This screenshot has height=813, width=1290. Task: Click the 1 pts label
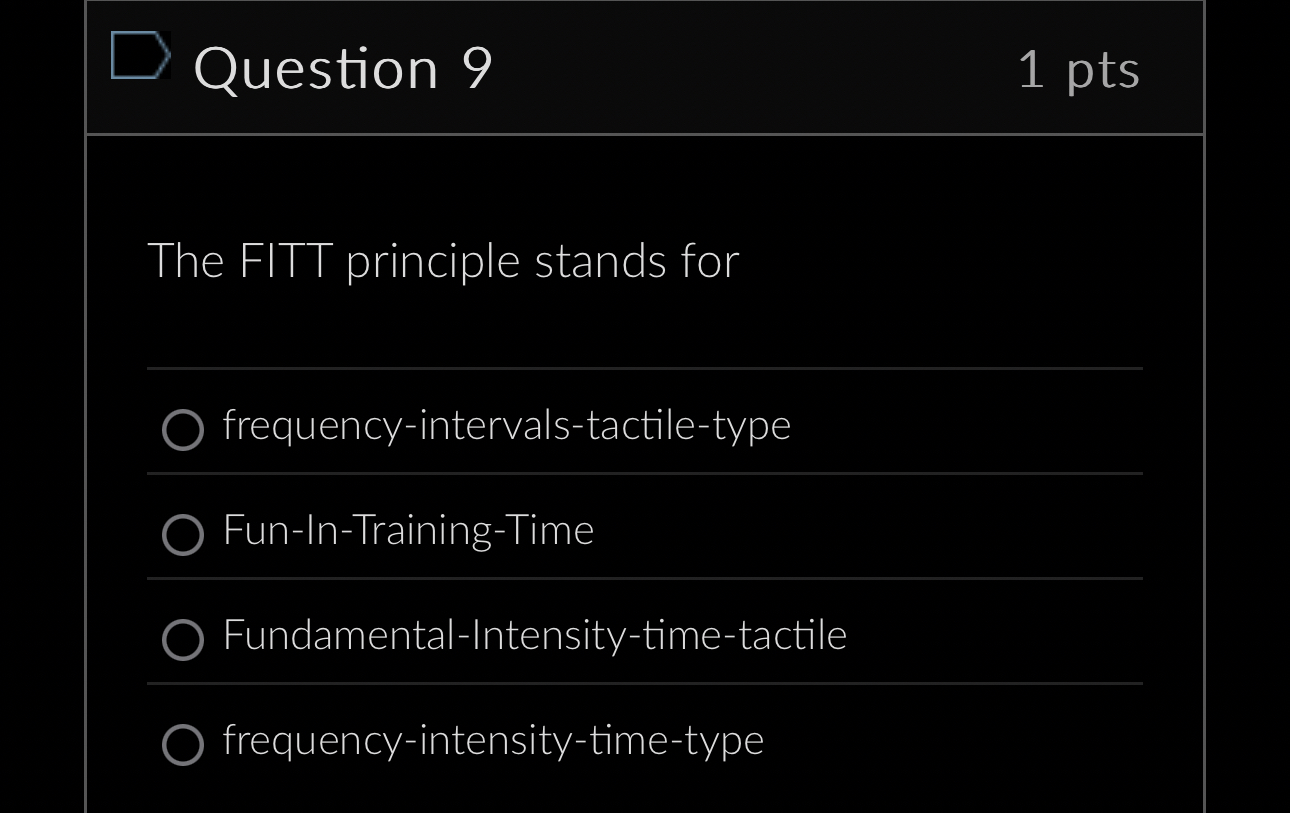(x=1079, y=67)
